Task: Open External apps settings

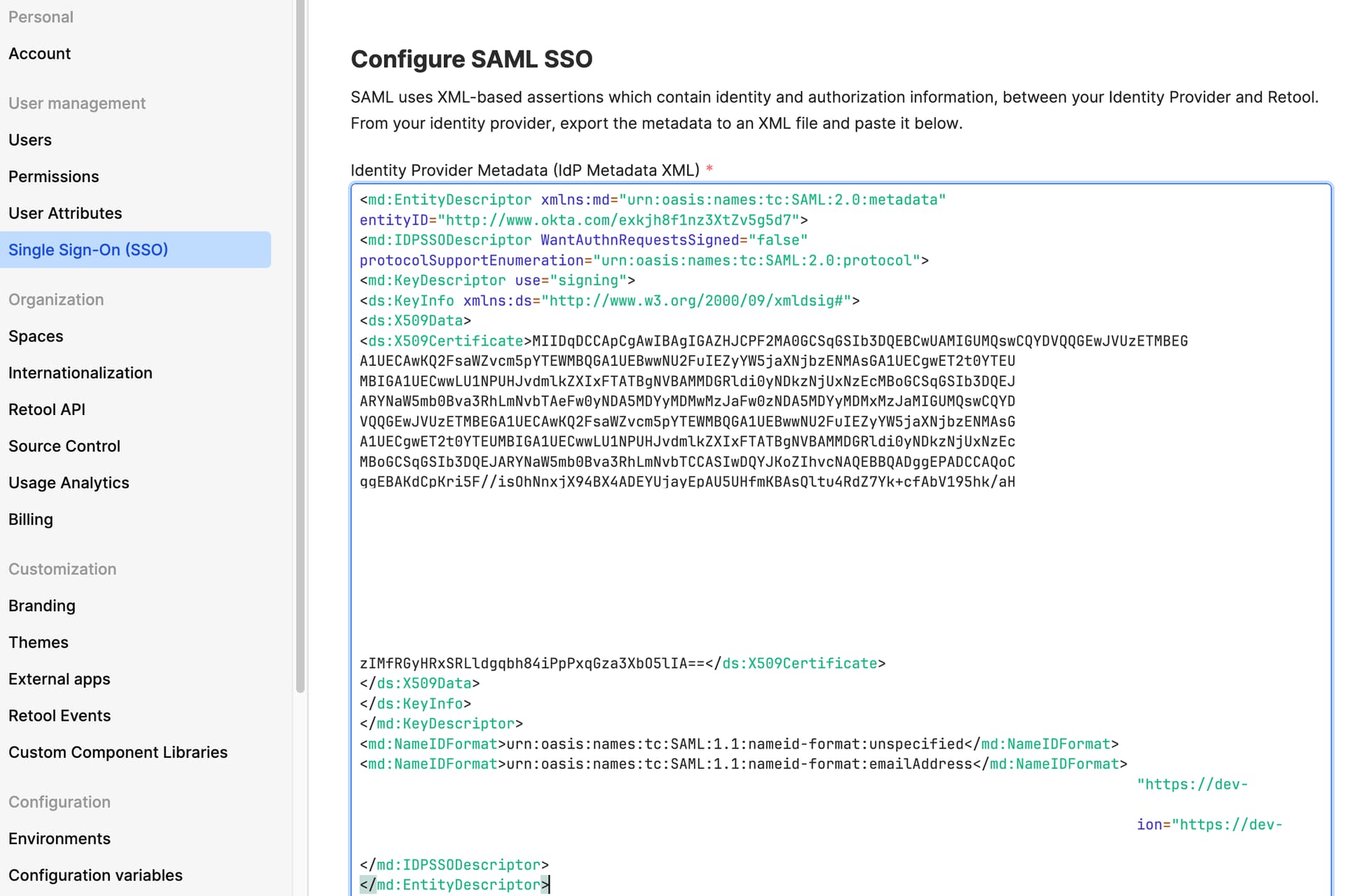Action: tap(59, 679)
